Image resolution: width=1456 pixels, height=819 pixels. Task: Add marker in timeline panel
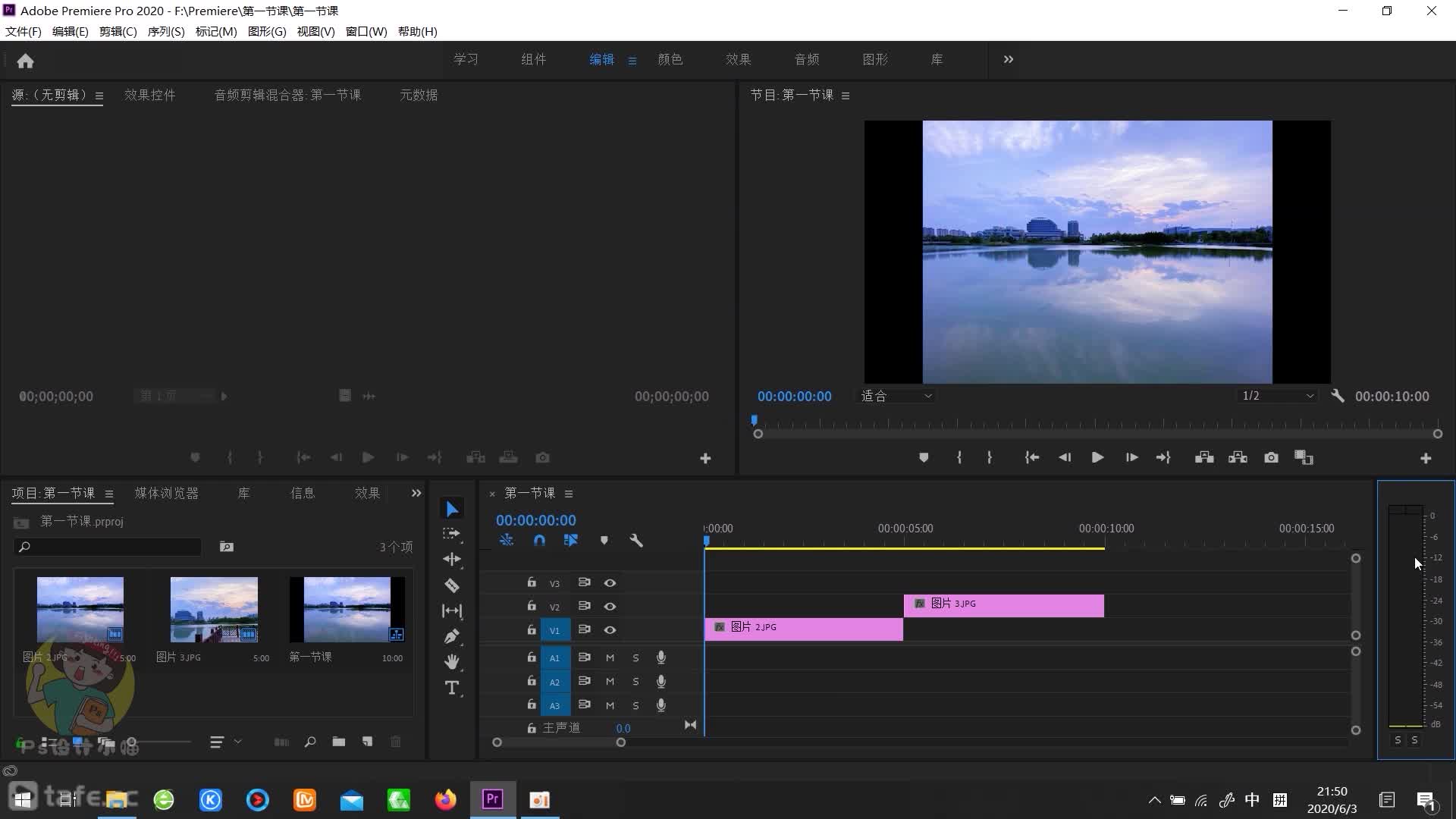[604, 541]
